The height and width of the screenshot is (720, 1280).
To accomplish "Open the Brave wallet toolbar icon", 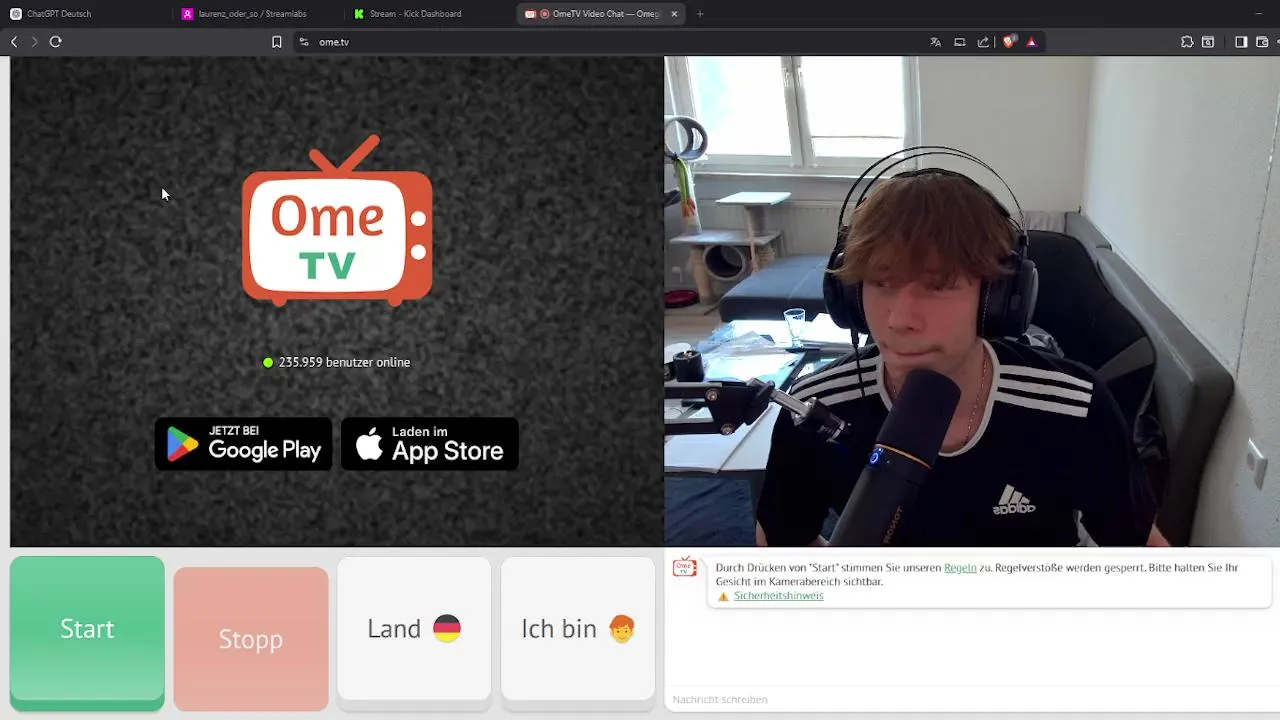I will click(x=1262, y=42).
